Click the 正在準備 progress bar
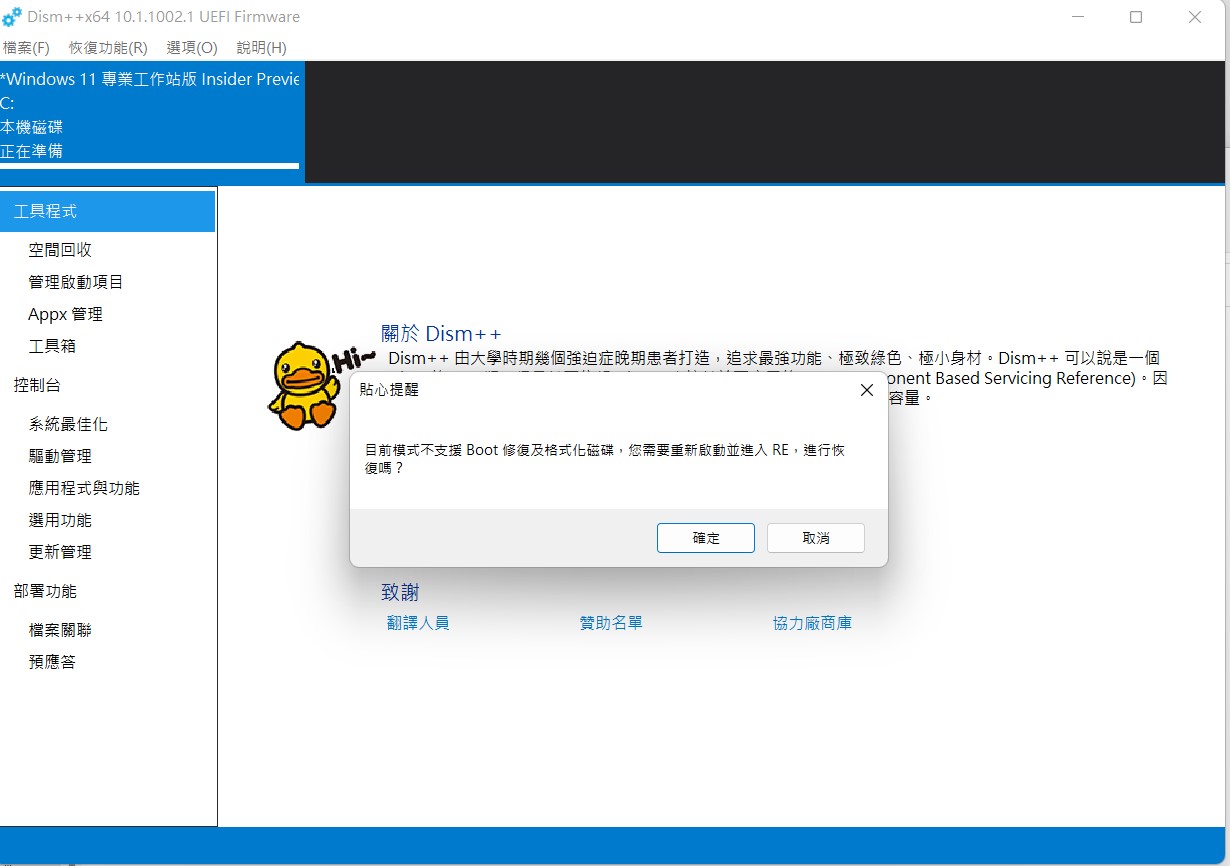Image resolution: width=1230 pixels, height=866 pixels. coord(150,166)
